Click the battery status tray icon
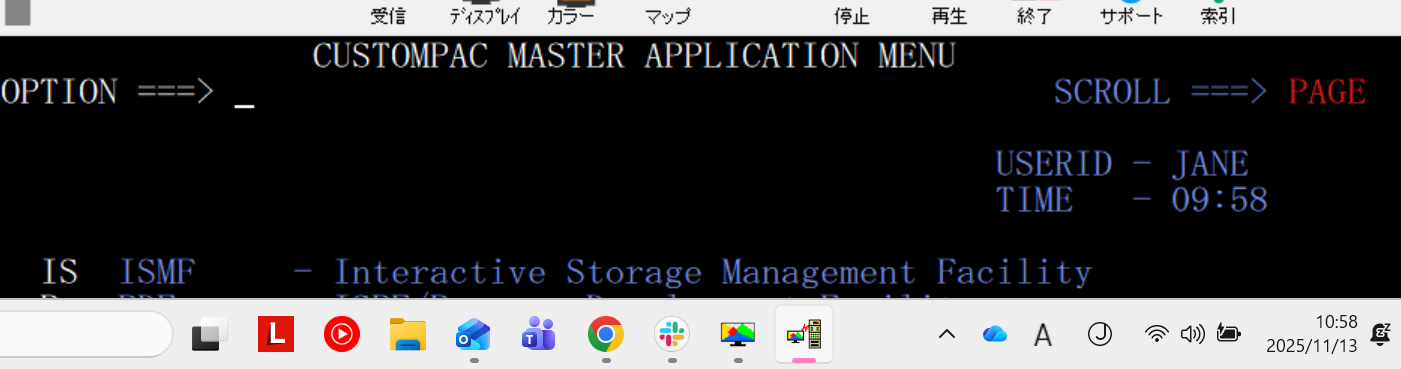This screenshot has width=1401, height=369. pyautogui.click(x=1229, y=334)
